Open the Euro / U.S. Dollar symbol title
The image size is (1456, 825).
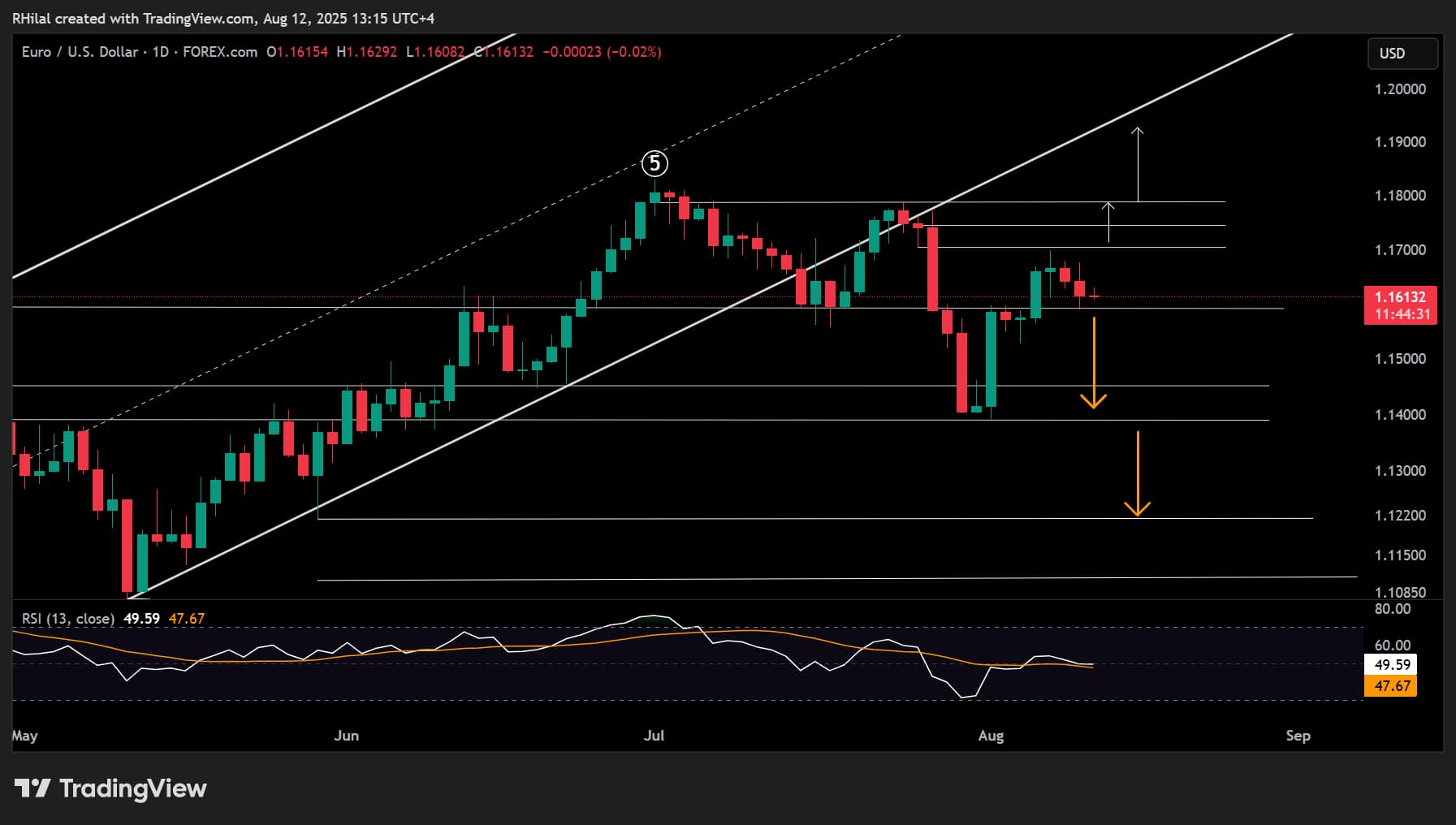(x=80, y=52)
